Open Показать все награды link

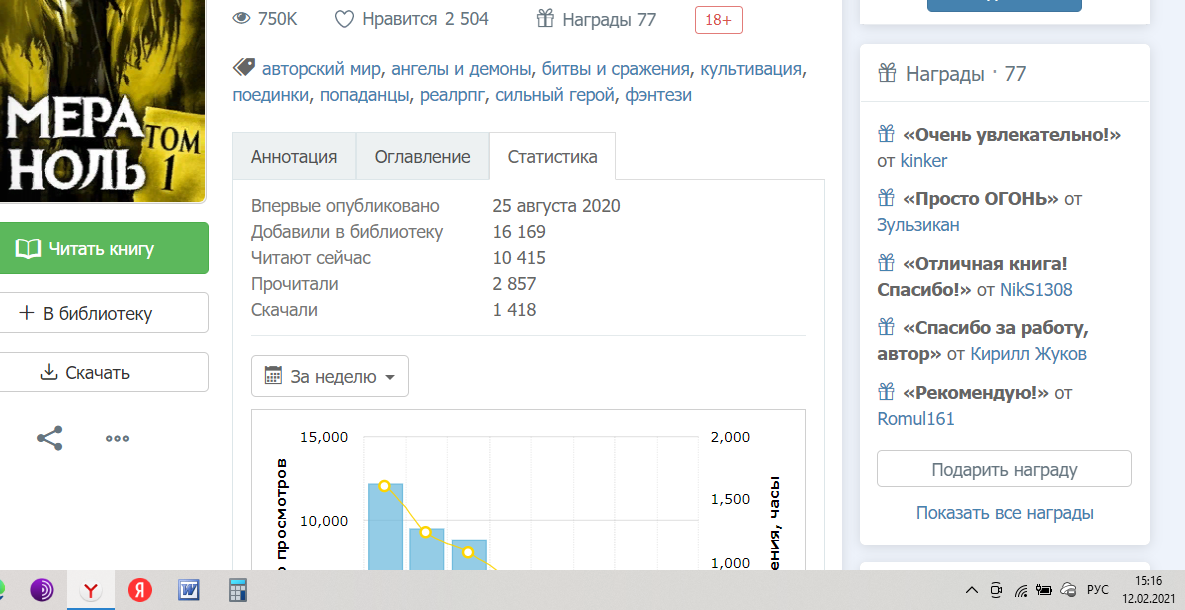[1004, 513]
